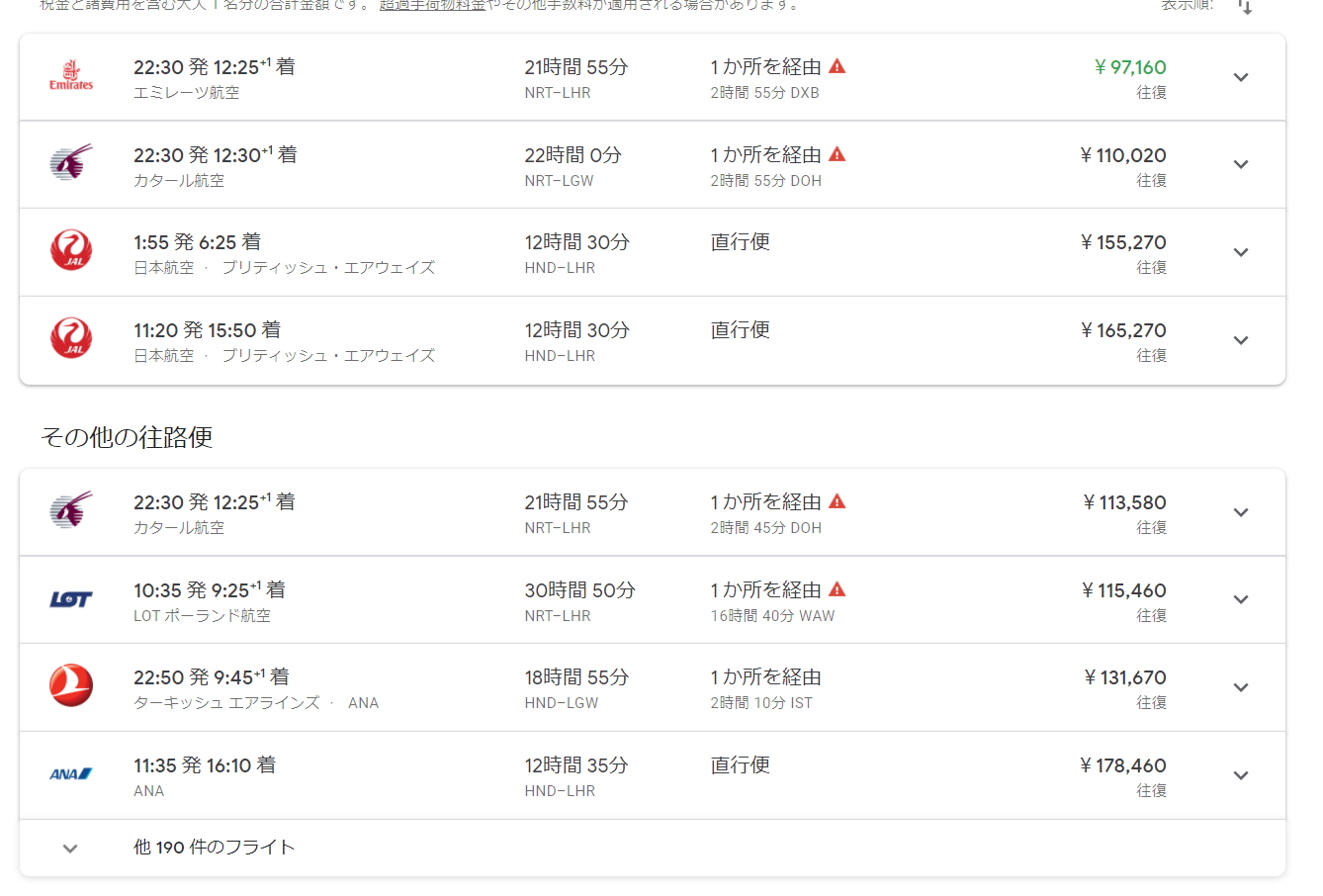This screenshot has width=1323, height=896.
Task: Click the warning icon on the Emirates flight
Action: click(838, 66)
